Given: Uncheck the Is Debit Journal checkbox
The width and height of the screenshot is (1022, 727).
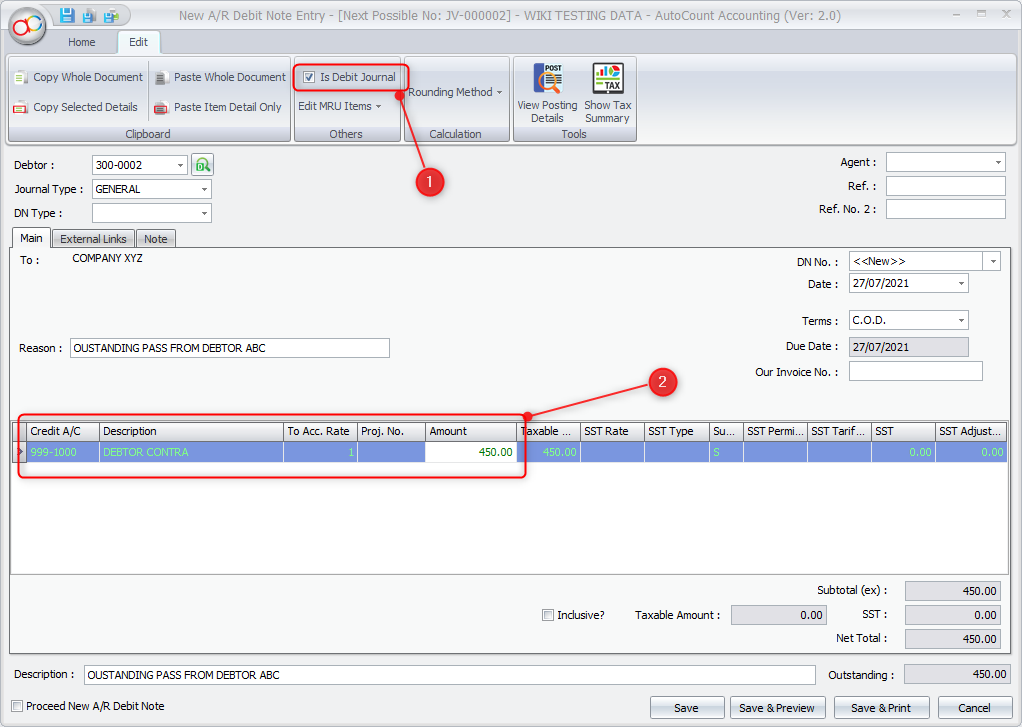Looking at the screenshot, I should pyautogui.click(x=310, y=77).
